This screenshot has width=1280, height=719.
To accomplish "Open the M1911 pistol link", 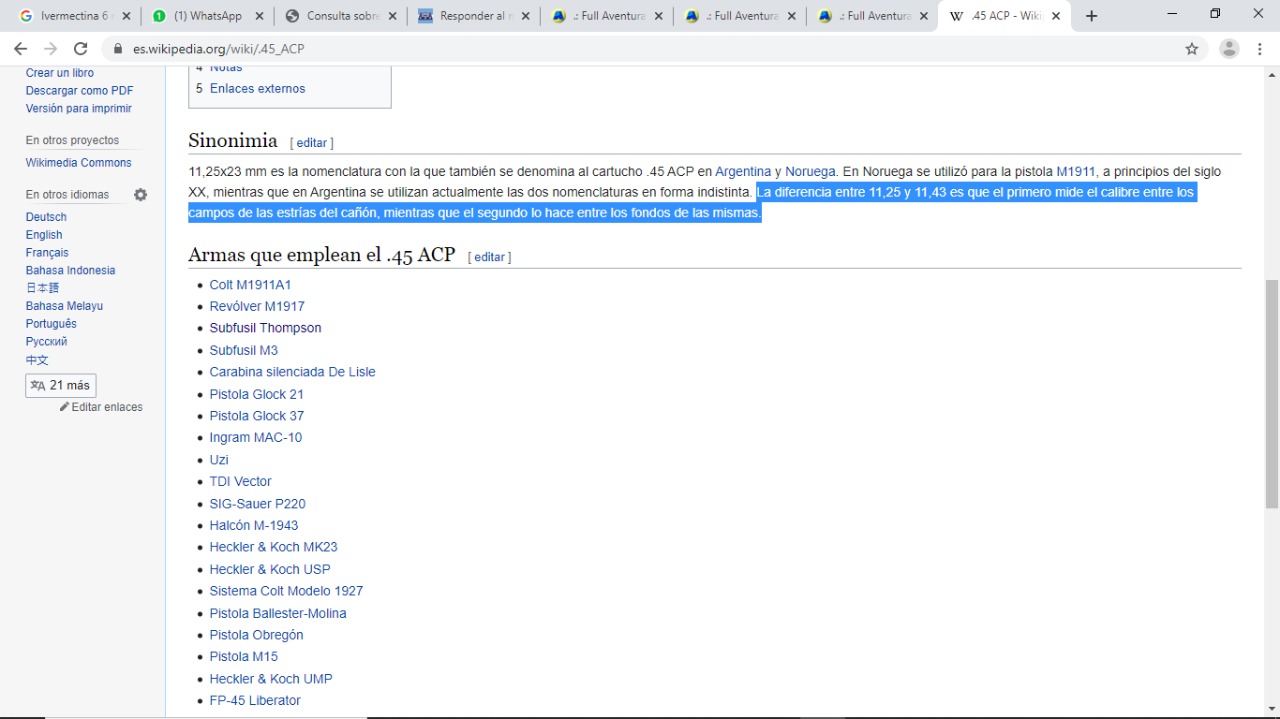I will click(x=1076, y=172).
